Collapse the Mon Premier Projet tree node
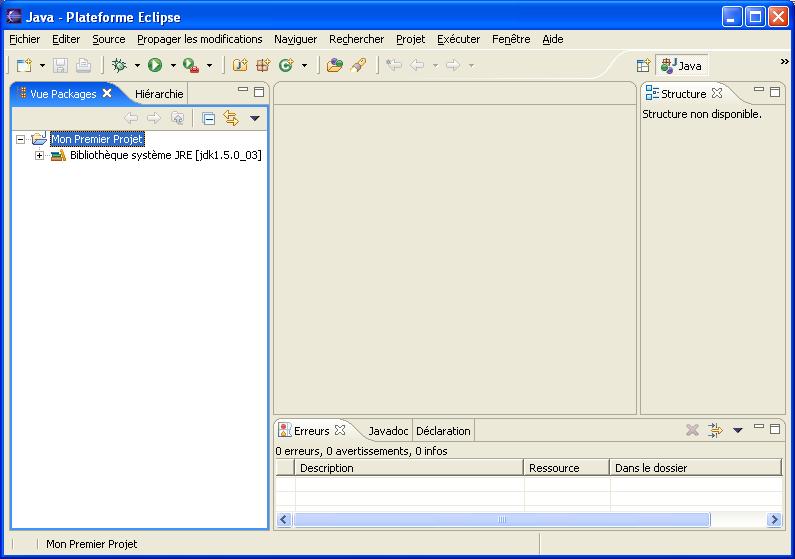Screen dimensions: 795x559 [21, 140]
